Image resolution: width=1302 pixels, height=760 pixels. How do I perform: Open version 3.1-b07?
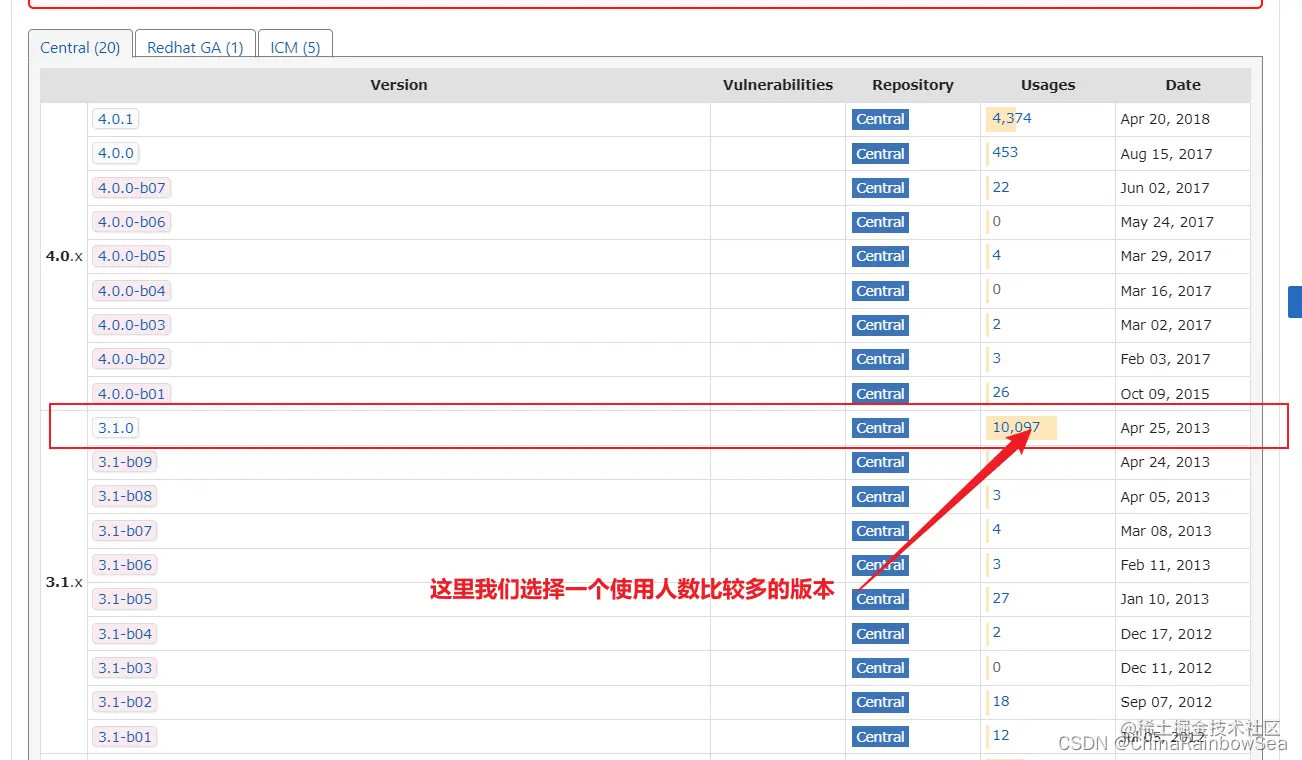[x=125, y=531]
